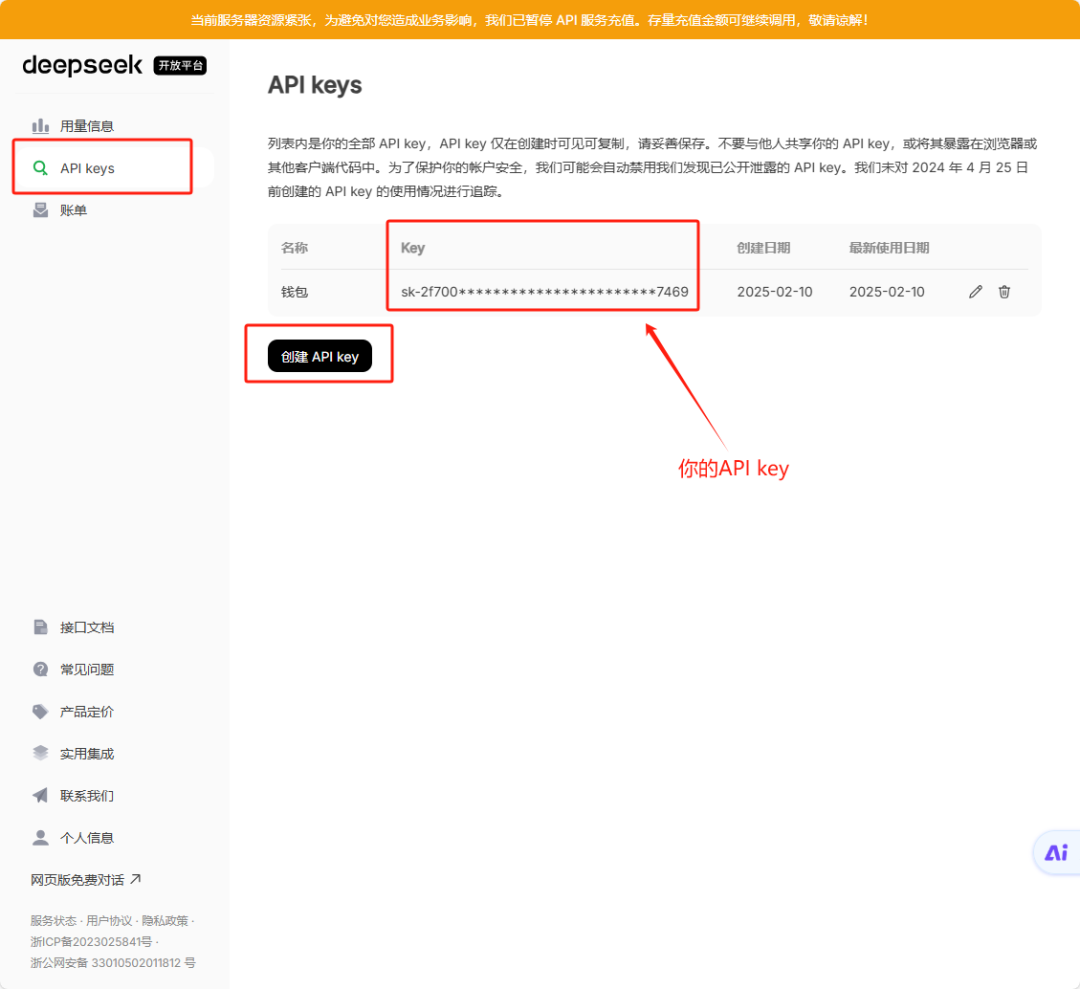Click the document icon beside 接口文档
This screenshot has width=1080, height=989.
point(41,627)
